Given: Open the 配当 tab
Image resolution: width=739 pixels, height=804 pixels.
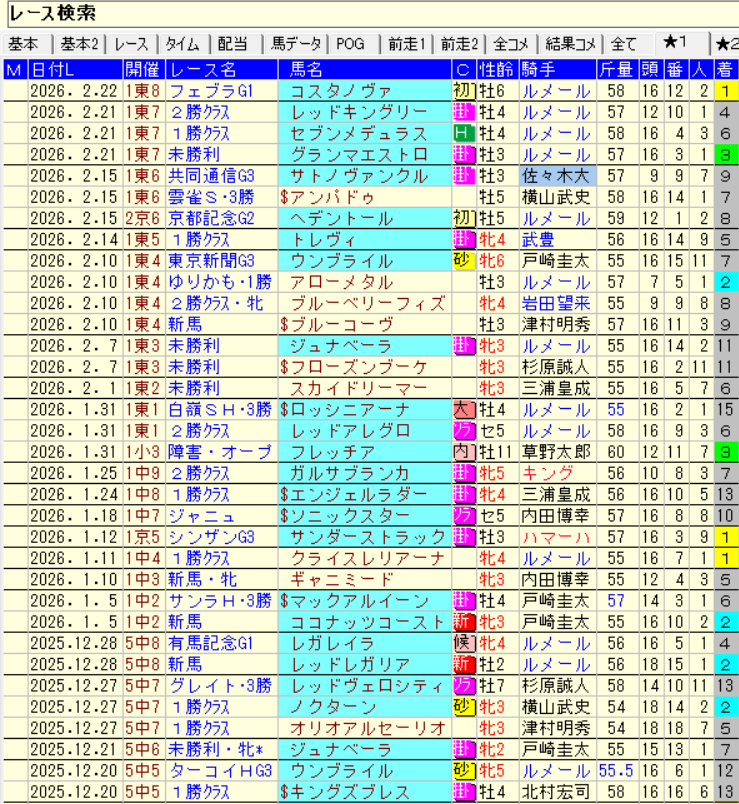Looking at the screenshot, I should coord(235,45).
